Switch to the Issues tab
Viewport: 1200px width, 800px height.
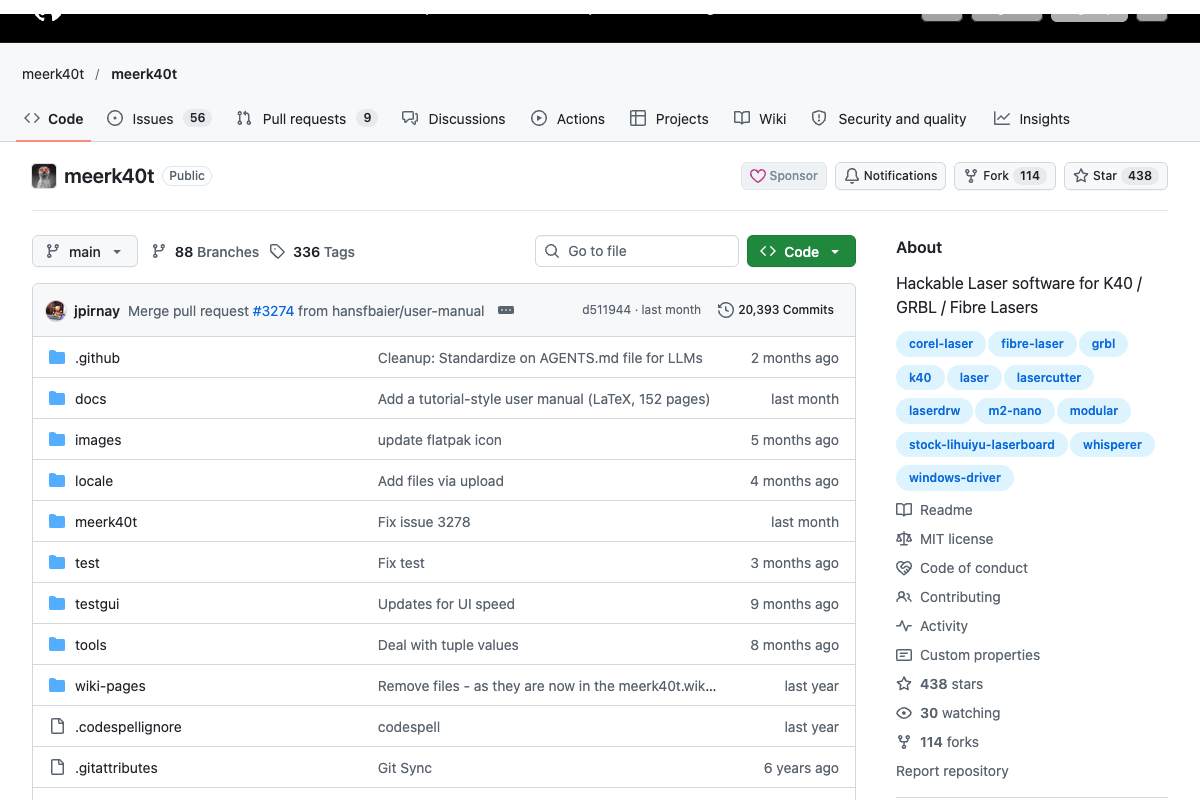coord(158,119)
